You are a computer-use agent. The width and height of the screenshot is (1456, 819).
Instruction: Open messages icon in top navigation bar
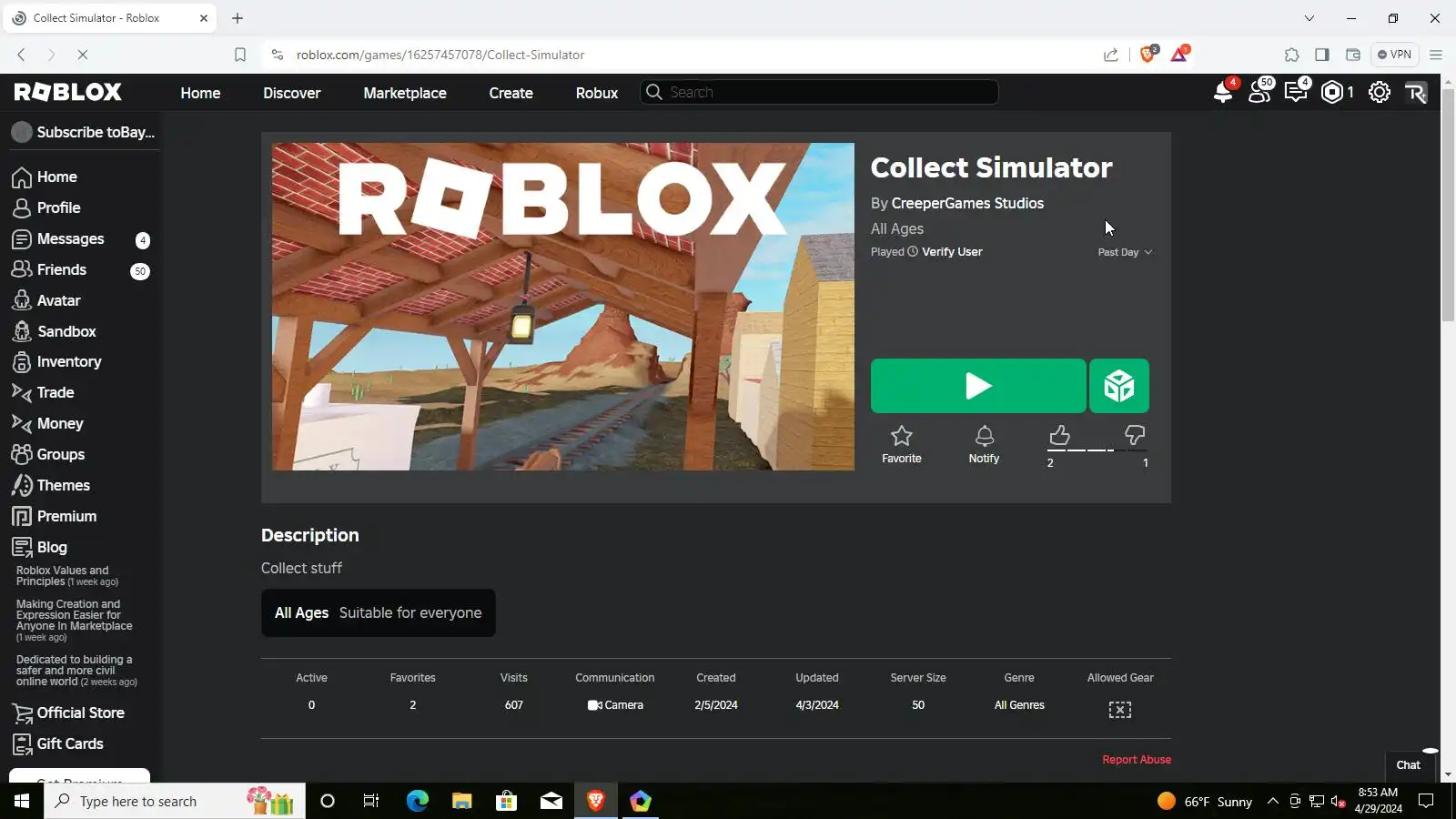point(1296,92)
